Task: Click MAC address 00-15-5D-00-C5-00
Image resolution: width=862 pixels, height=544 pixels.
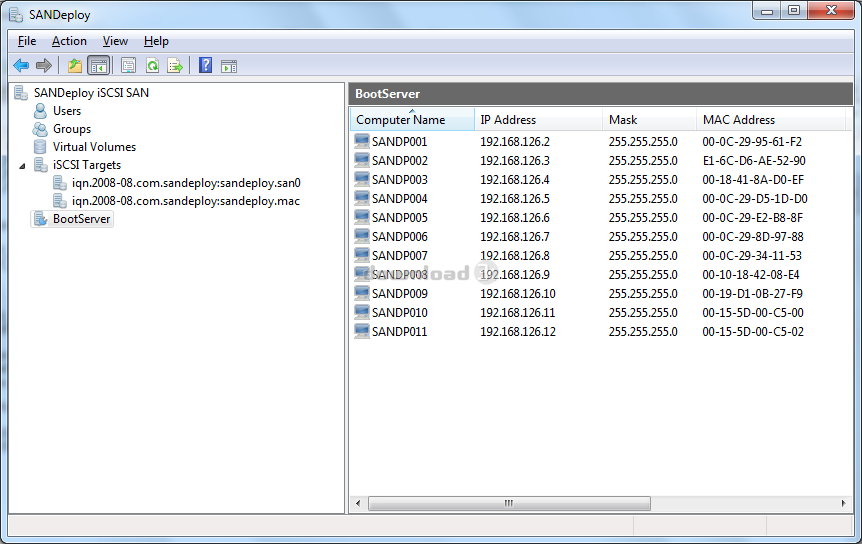Action: click(x=753, y=313)
